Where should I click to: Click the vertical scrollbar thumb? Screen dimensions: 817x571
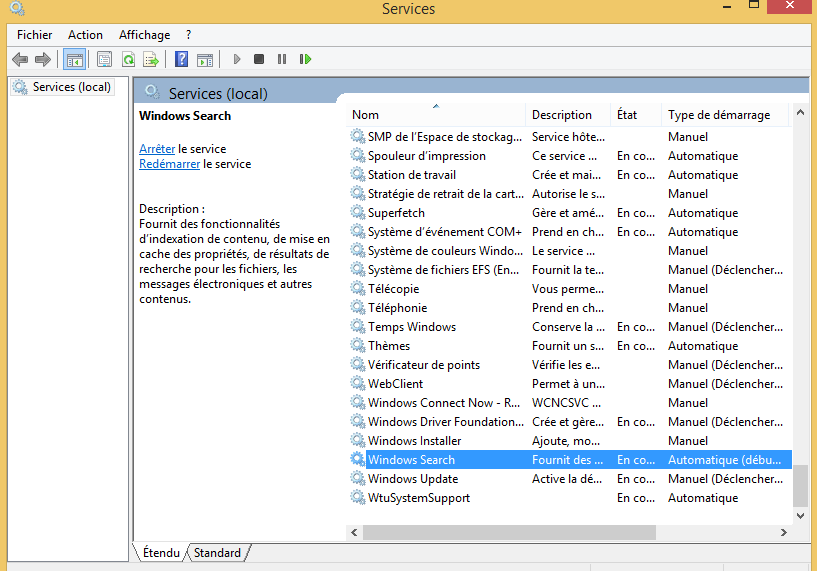800,486
